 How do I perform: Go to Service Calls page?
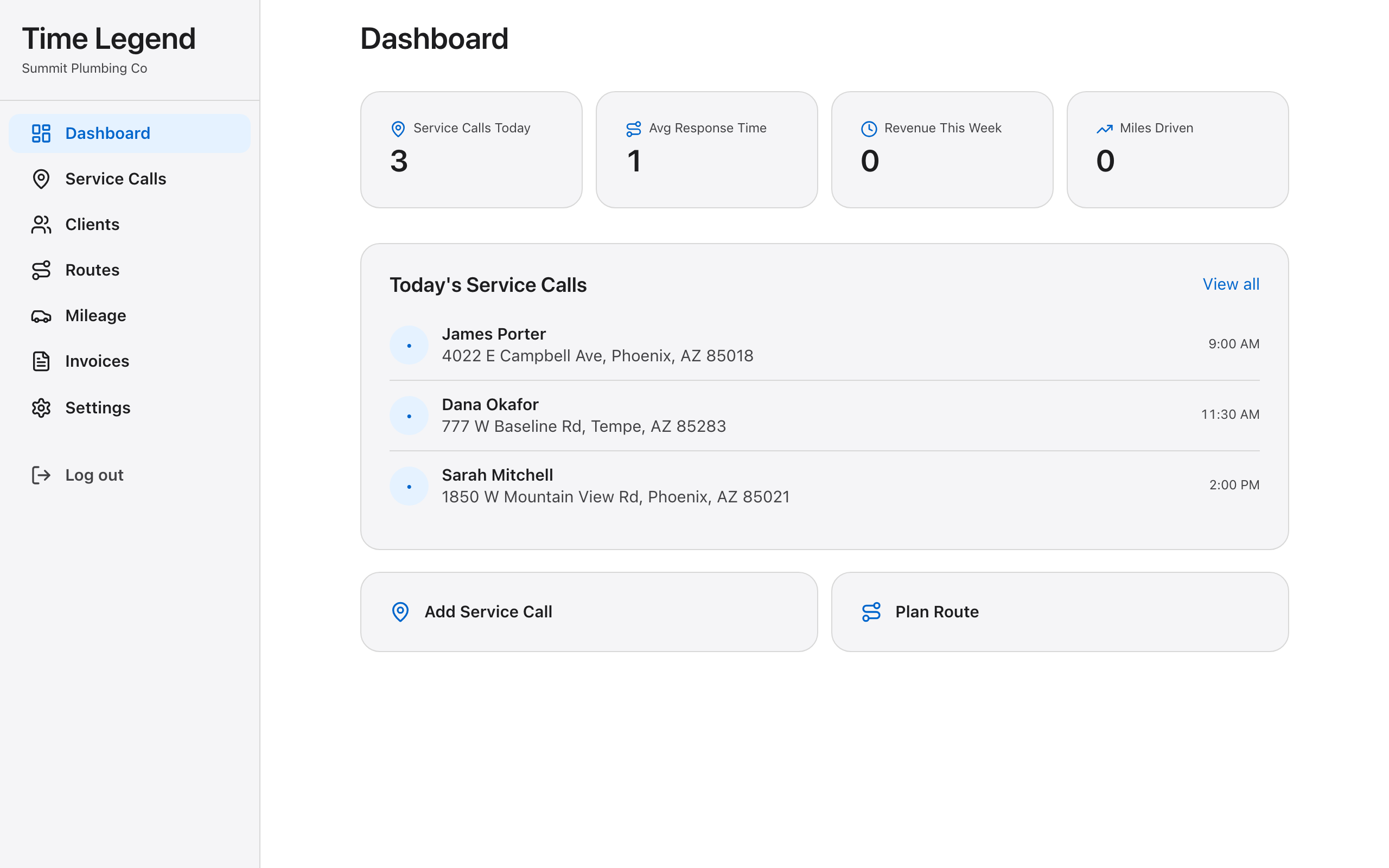point(130,179)
